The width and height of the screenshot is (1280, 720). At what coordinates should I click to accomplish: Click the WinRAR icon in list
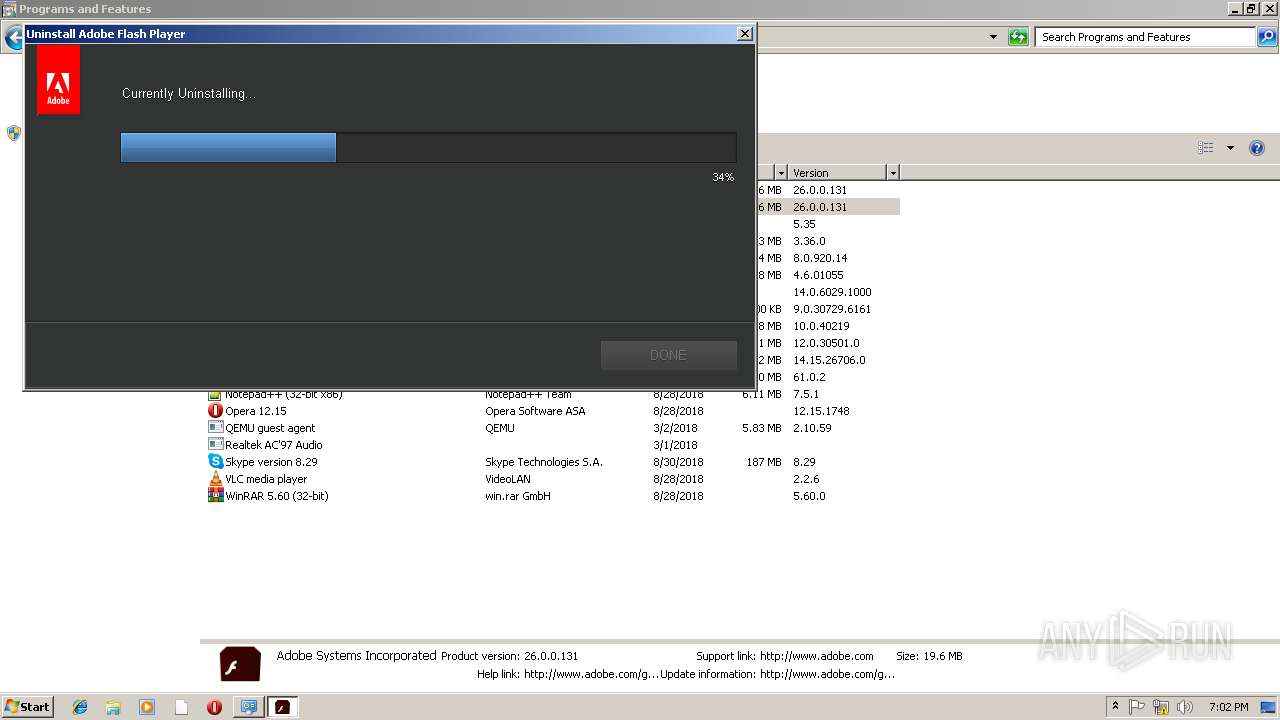point(215,496)
